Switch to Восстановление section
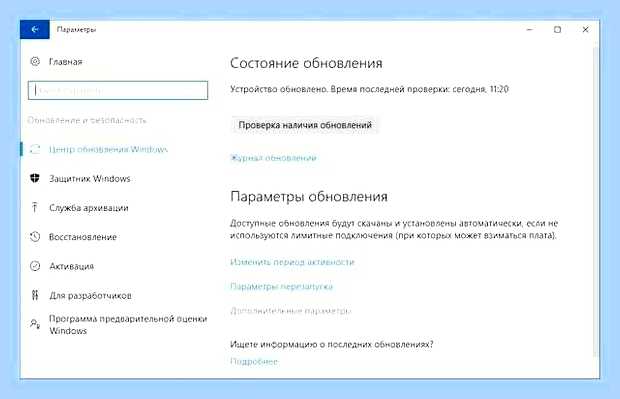This screenshot has height=399, width=620. click(83, 237)
